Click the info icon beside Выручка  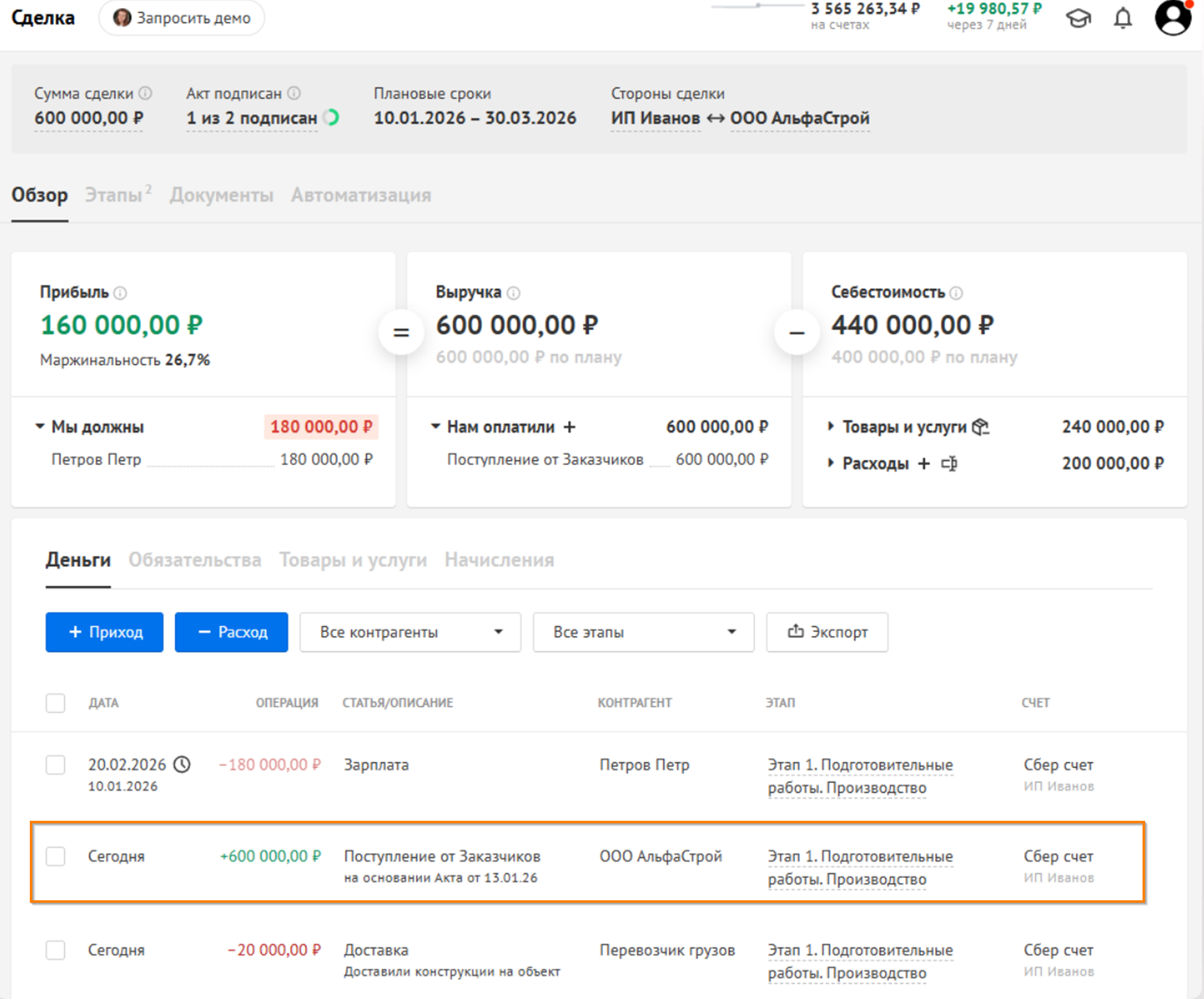coord(514,293)
